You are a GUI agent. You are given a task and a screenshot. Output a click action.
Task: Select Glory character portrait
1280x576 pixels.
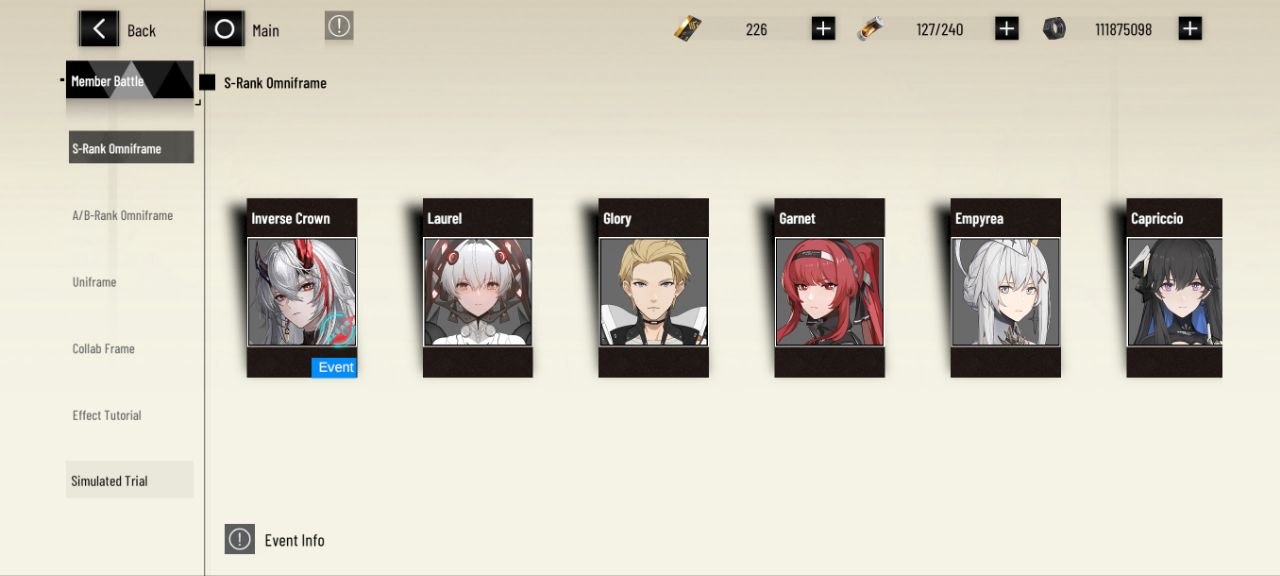tap(654, 292)
